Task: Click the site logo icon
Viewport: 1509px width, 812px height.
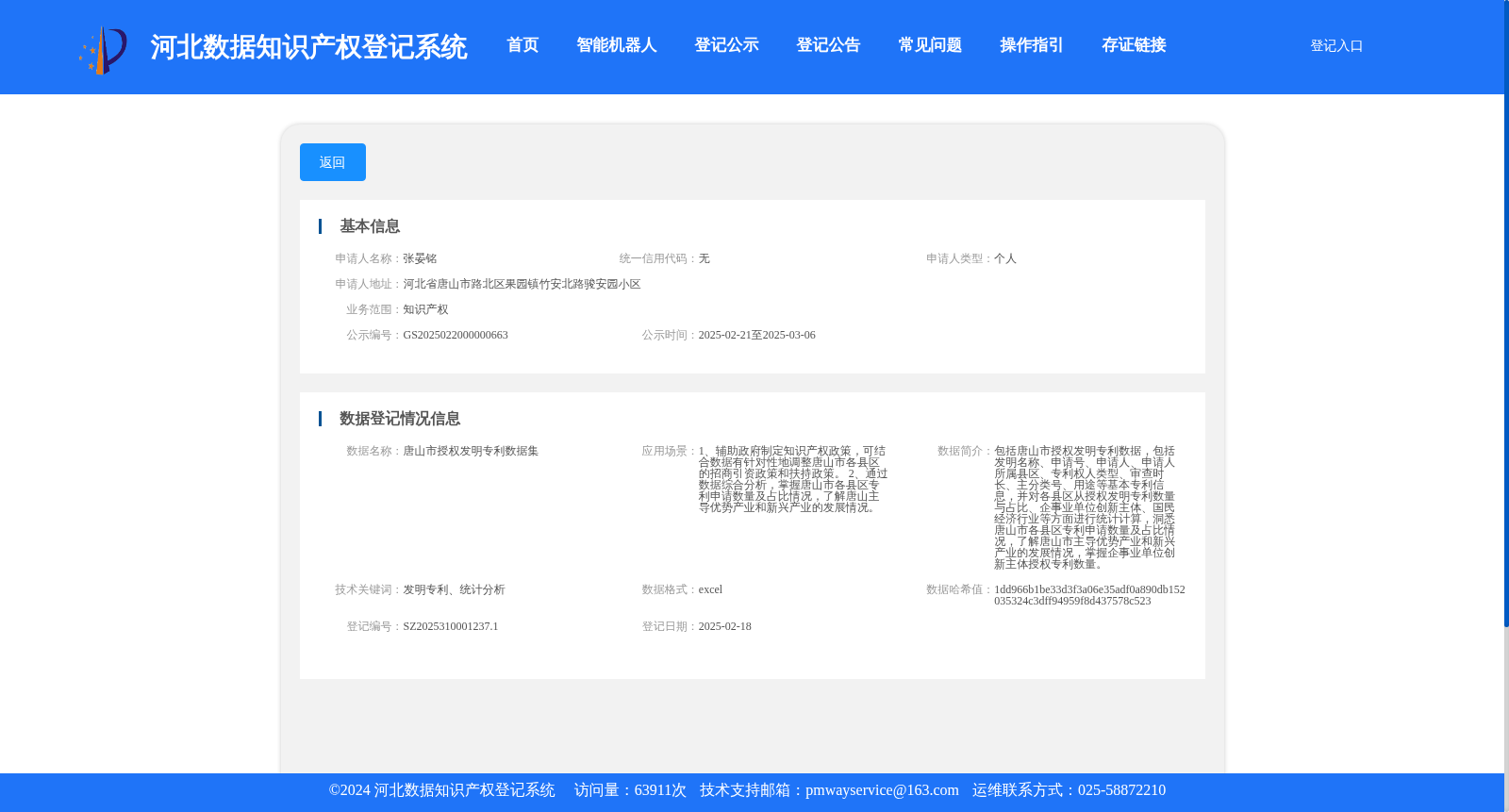Action: (103, 49)
